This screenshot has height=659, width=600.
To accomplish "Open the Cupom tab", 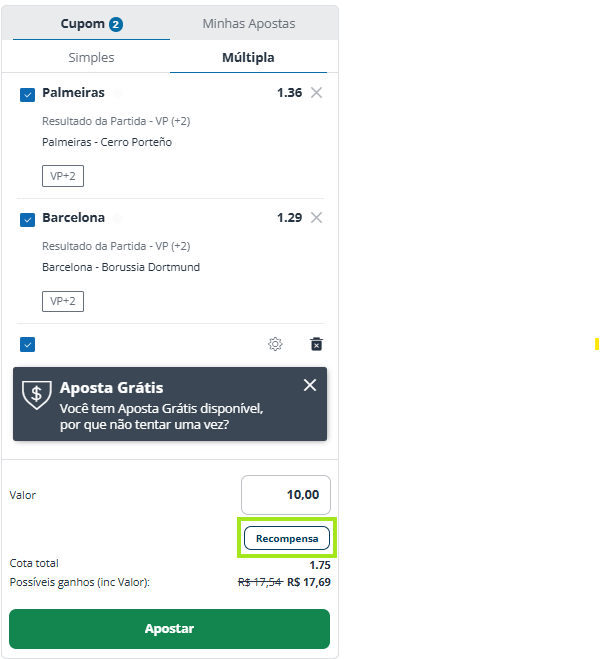I will click(92, 24).
